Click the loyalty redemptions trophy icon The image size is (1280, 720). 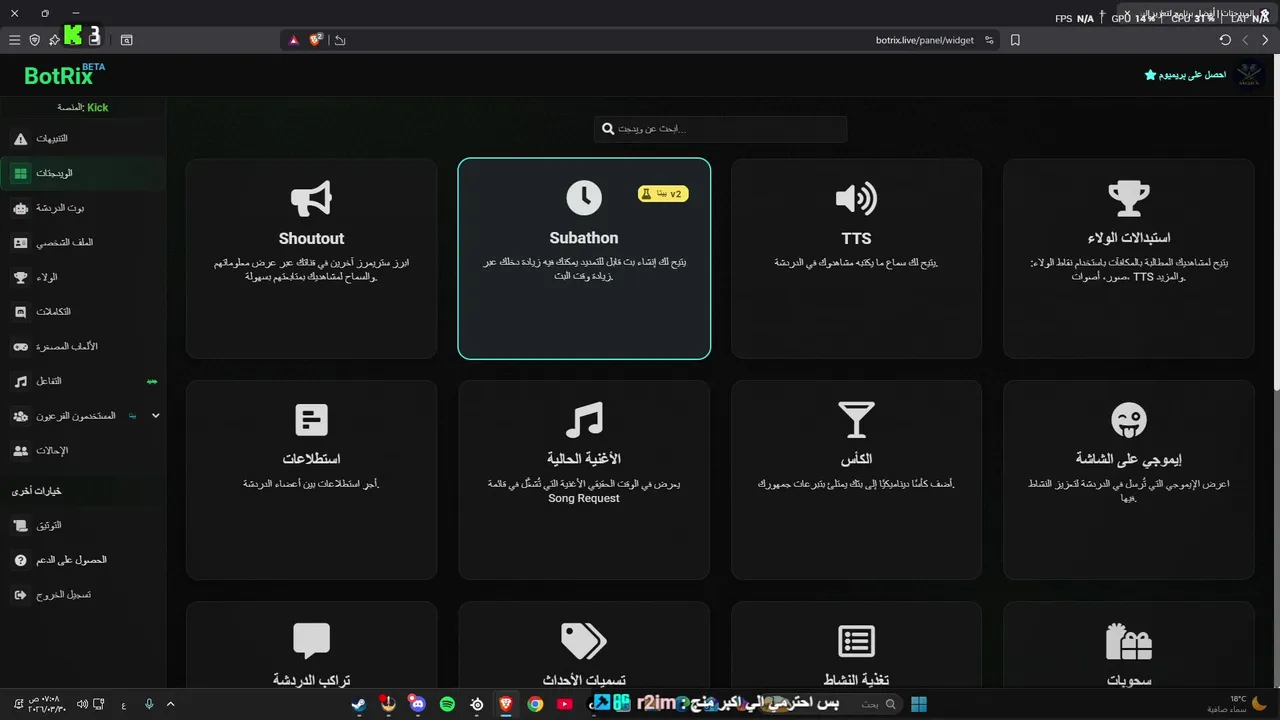(x=1129, y=199)
